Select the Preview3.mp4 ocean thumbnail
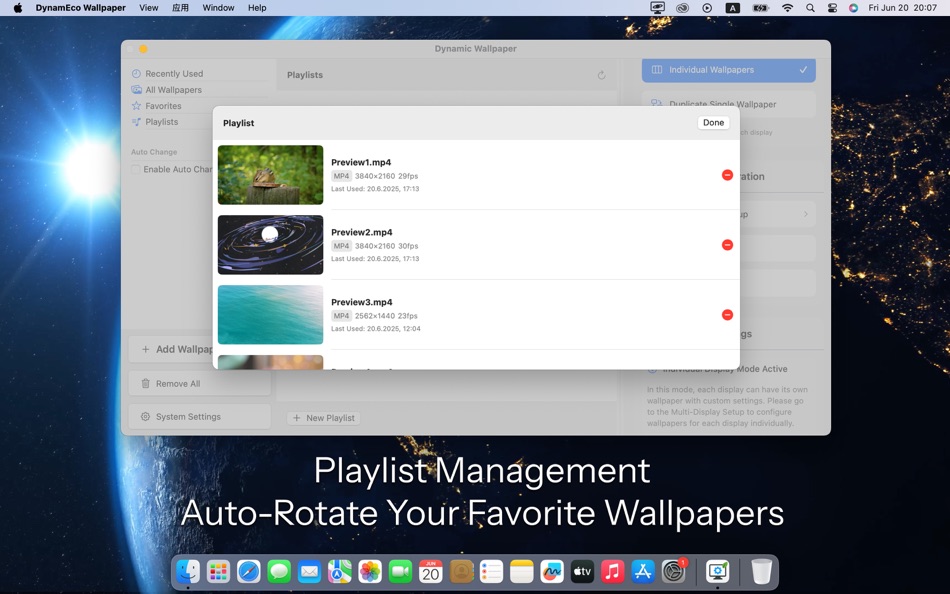The image size is (950, 594). click(x=270, y=315)
